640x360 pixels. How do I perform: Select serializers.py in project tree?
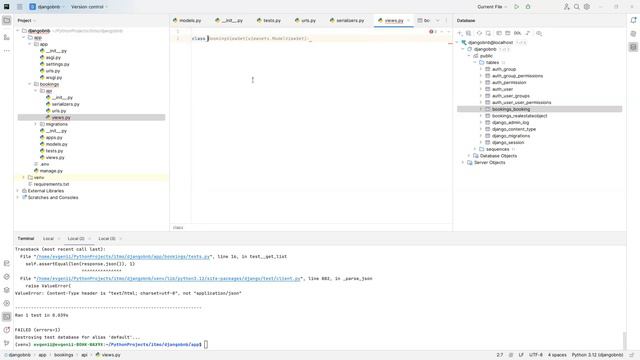63,104
